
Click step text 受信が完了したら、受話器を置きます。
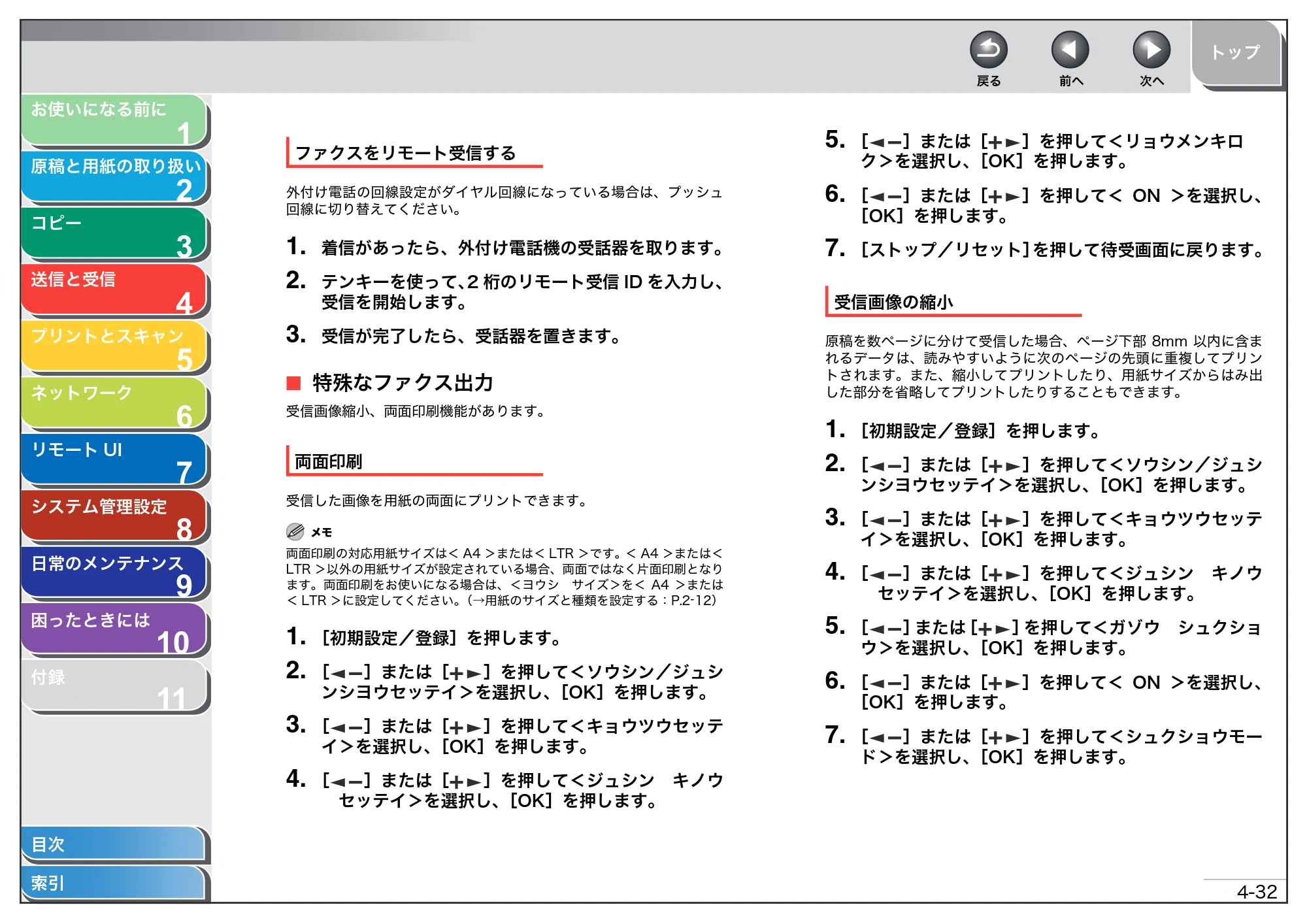[471, 337]
